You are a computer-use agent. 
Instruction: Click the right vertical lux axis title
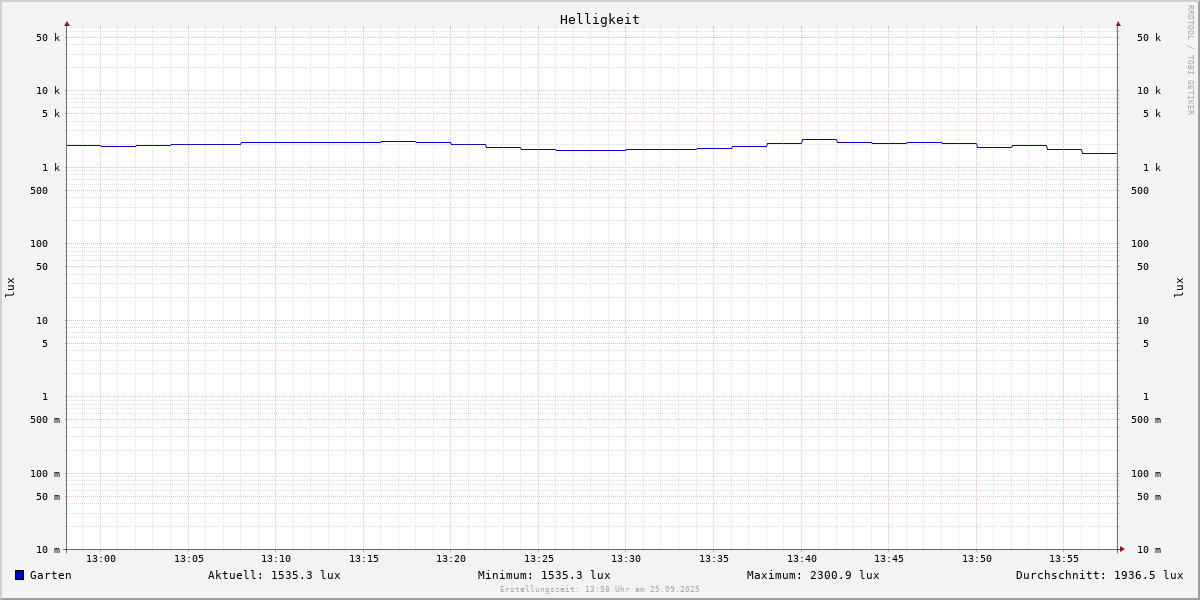[1179, 287]
